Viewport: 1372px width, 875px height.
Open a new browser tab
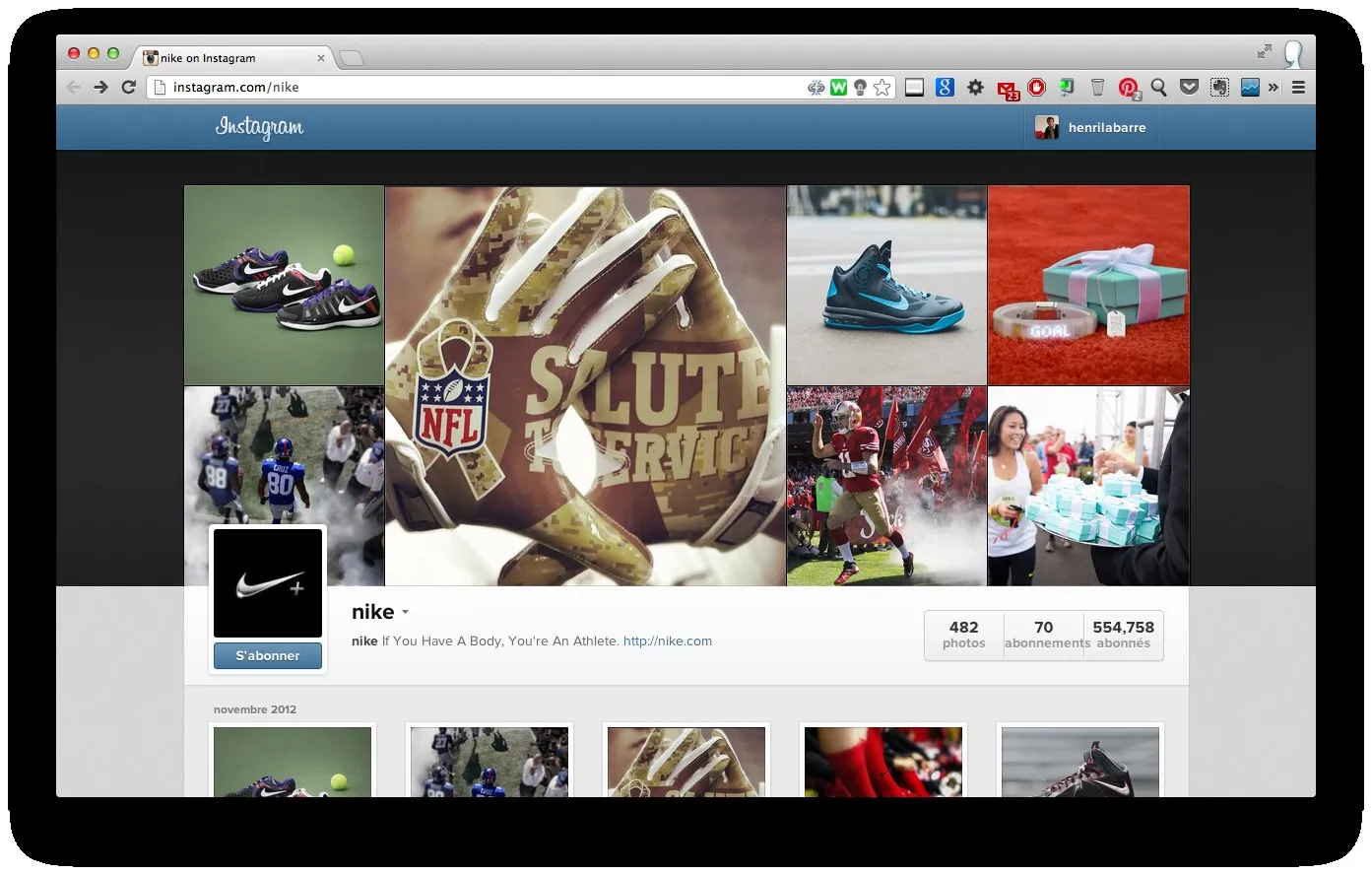pyautogui.click(x=352, y=59)
